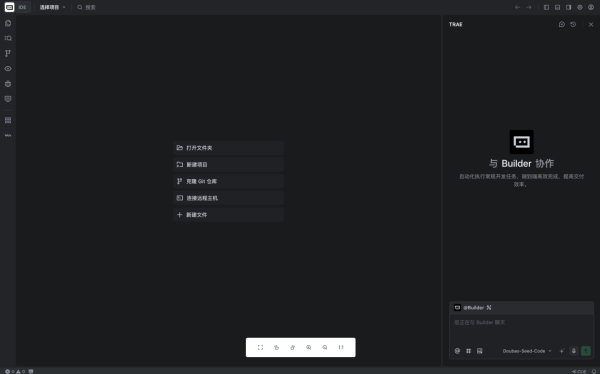Open the Search view in activity bar

(8, 38)
